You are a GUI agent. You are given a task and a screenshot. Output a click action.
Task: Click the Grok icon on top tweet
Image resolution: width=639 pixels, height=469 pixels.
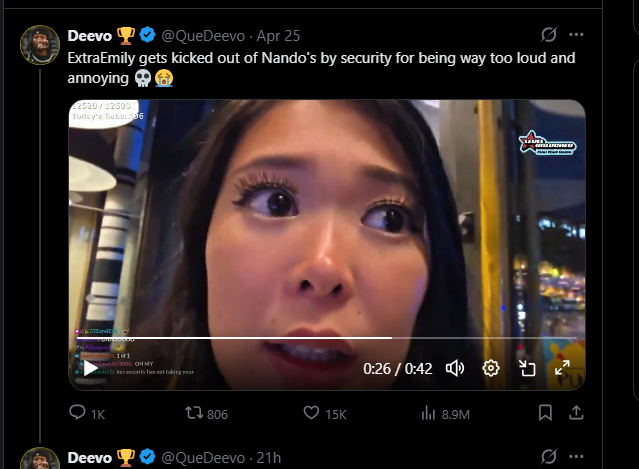(x=549, y=35)
